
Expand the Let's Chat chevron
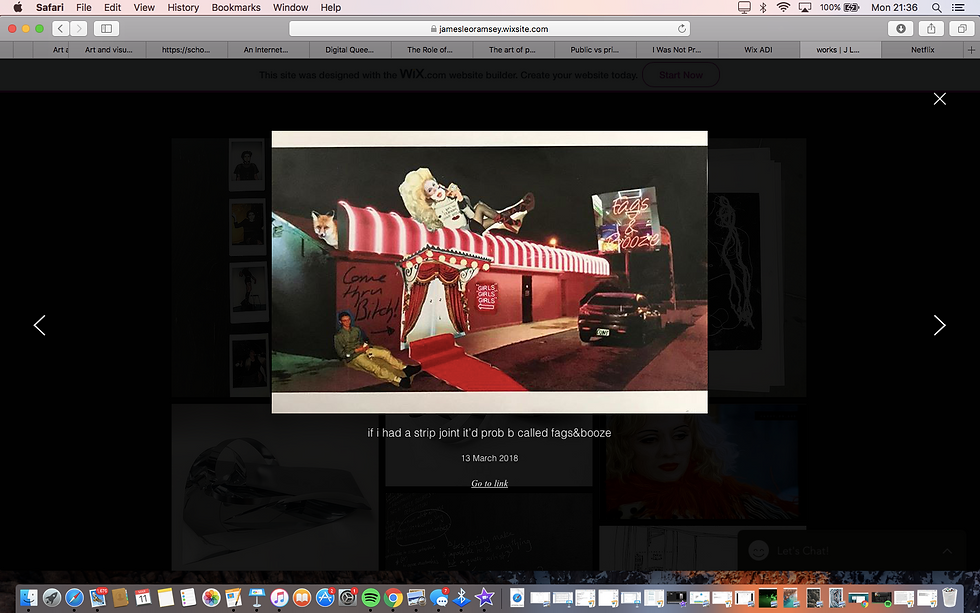948,551
